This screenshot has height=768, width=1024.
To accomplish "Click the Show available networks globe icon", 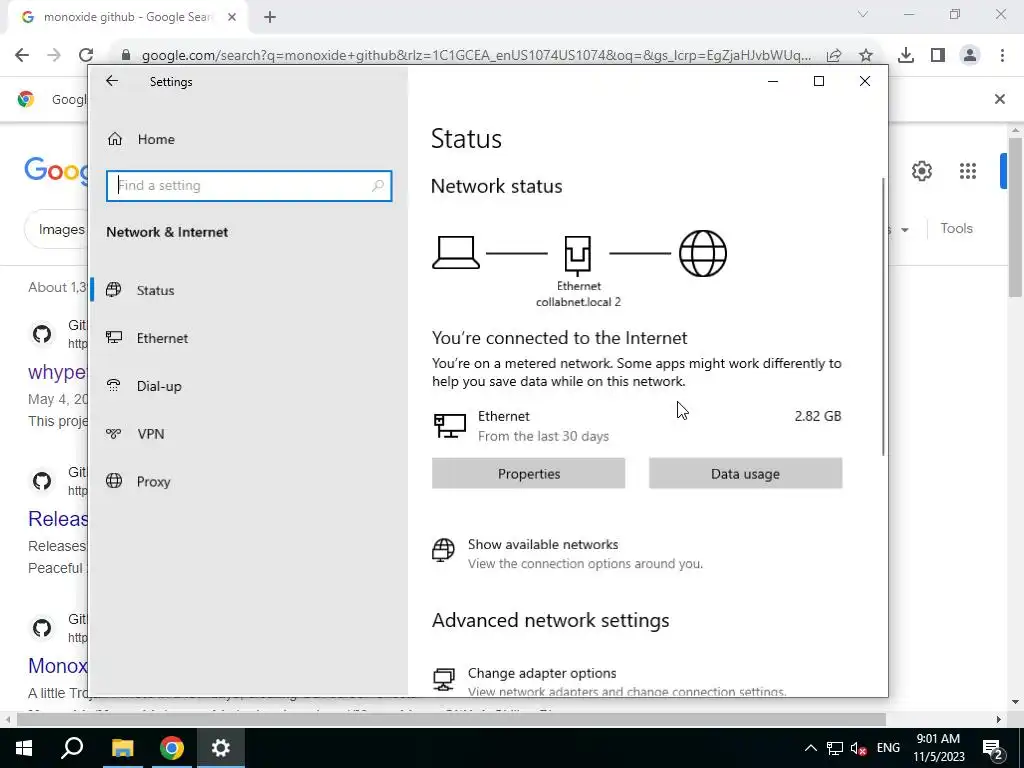I will (443, 550).
